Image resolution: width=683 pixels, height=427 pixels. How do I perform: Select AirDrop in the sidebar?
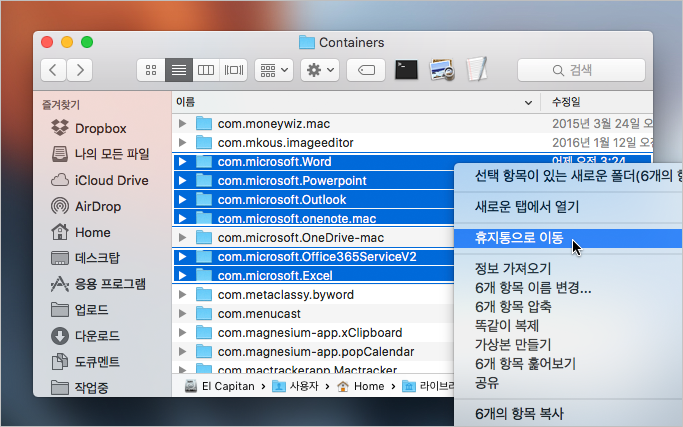pos(86,206)
